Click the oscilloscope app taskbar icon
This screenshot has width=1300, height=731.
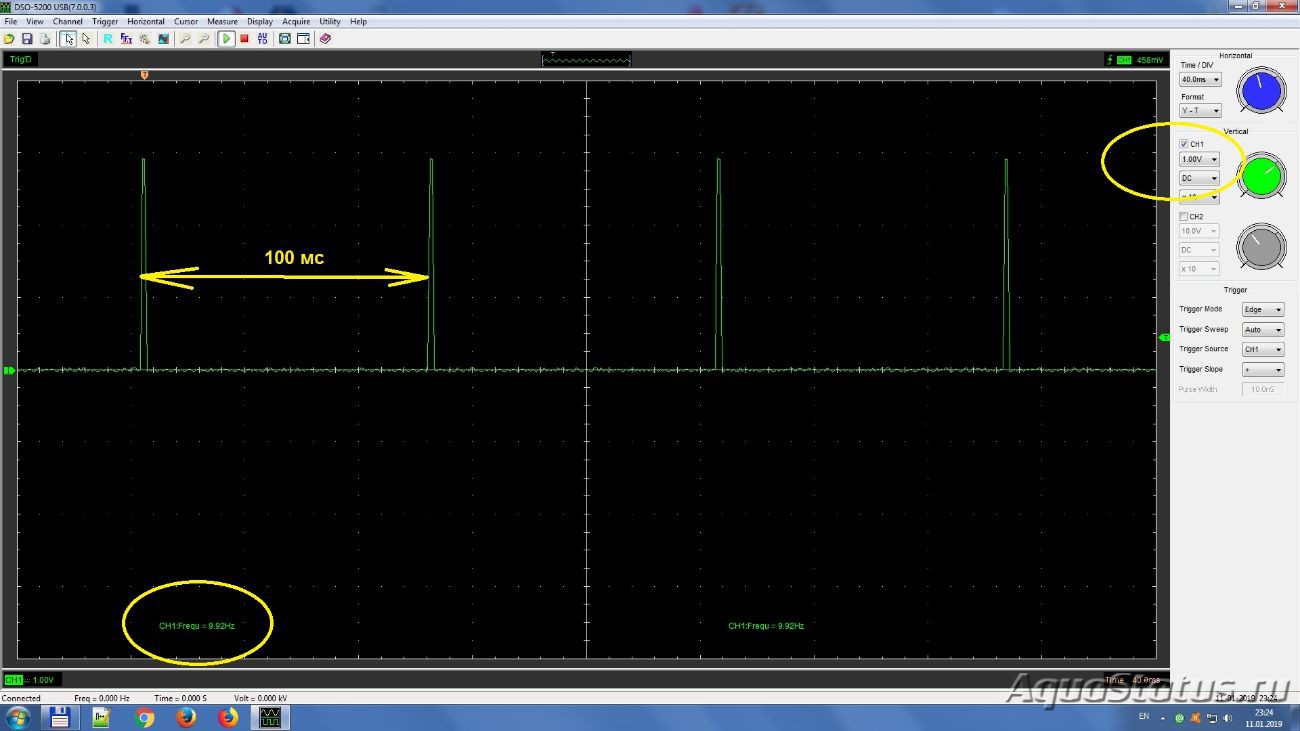click(270, 717)
